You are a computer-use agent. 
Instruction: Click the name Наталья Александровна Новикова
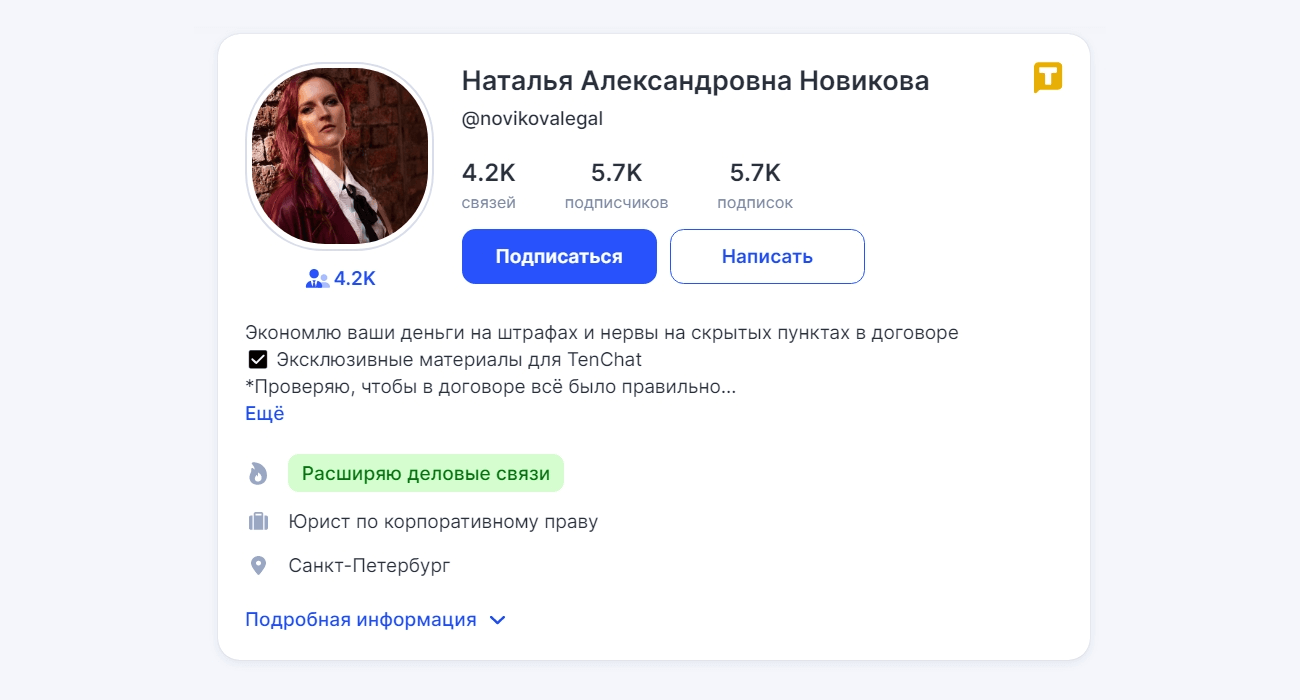point(695,81)
